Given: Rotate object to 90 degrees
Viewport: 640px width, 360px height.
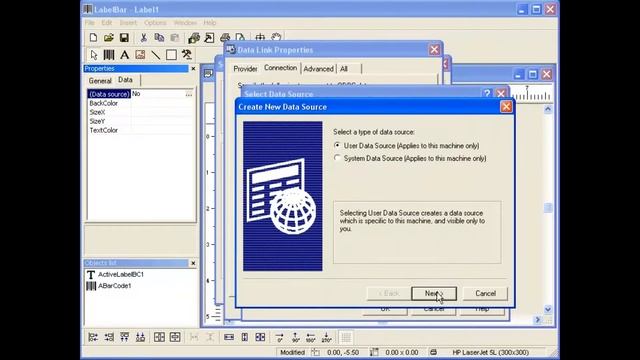Looking at the screenshot, I should [296, 337].
